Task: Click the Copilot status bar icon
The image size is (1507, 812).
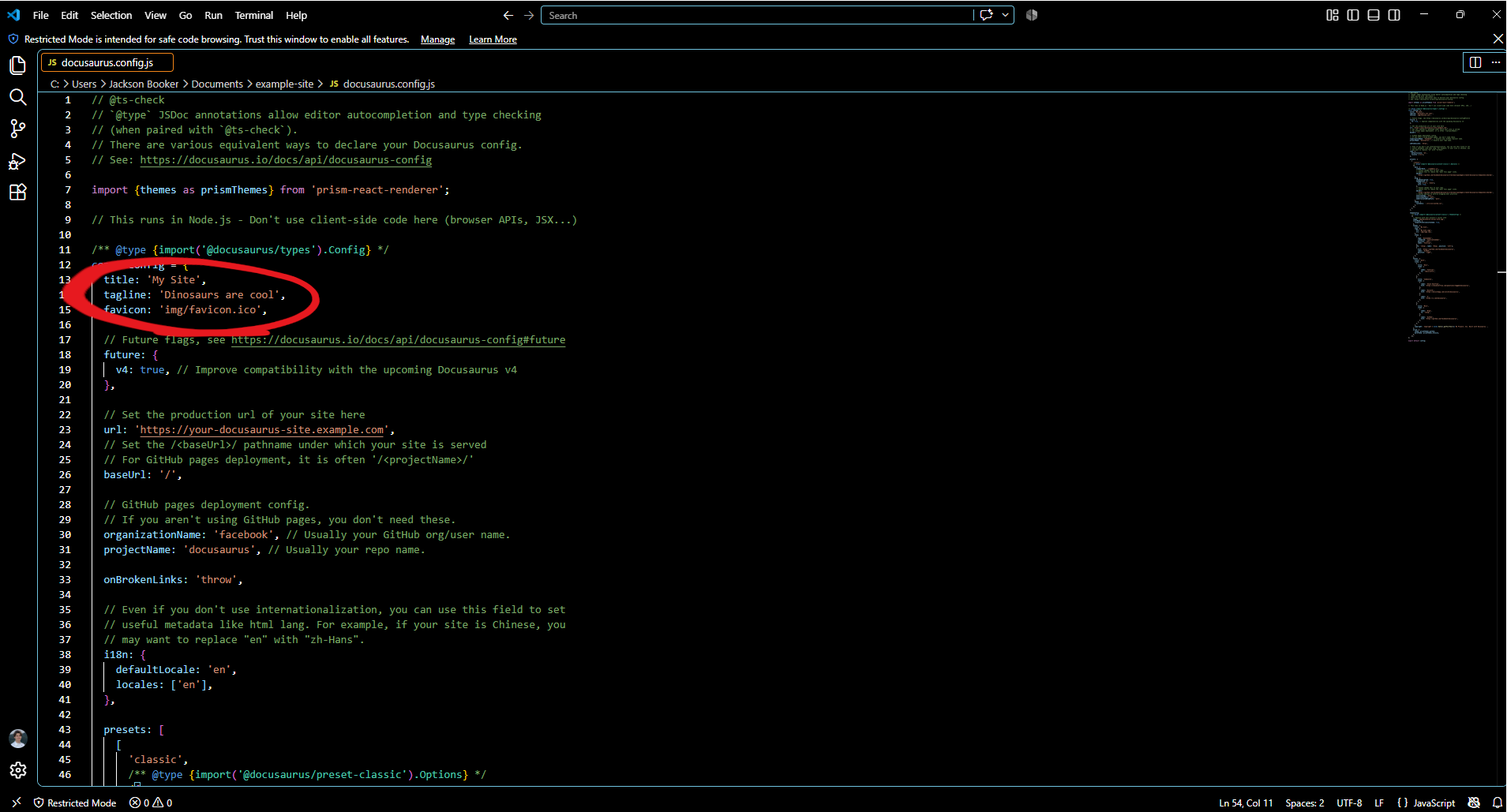Action: (1474, 803)
